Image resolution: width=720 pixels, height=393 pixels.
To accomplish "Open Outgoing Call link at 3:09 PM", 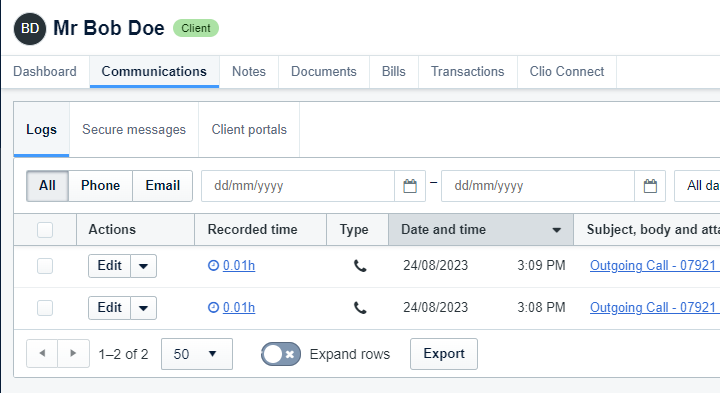I will point(654,266).
